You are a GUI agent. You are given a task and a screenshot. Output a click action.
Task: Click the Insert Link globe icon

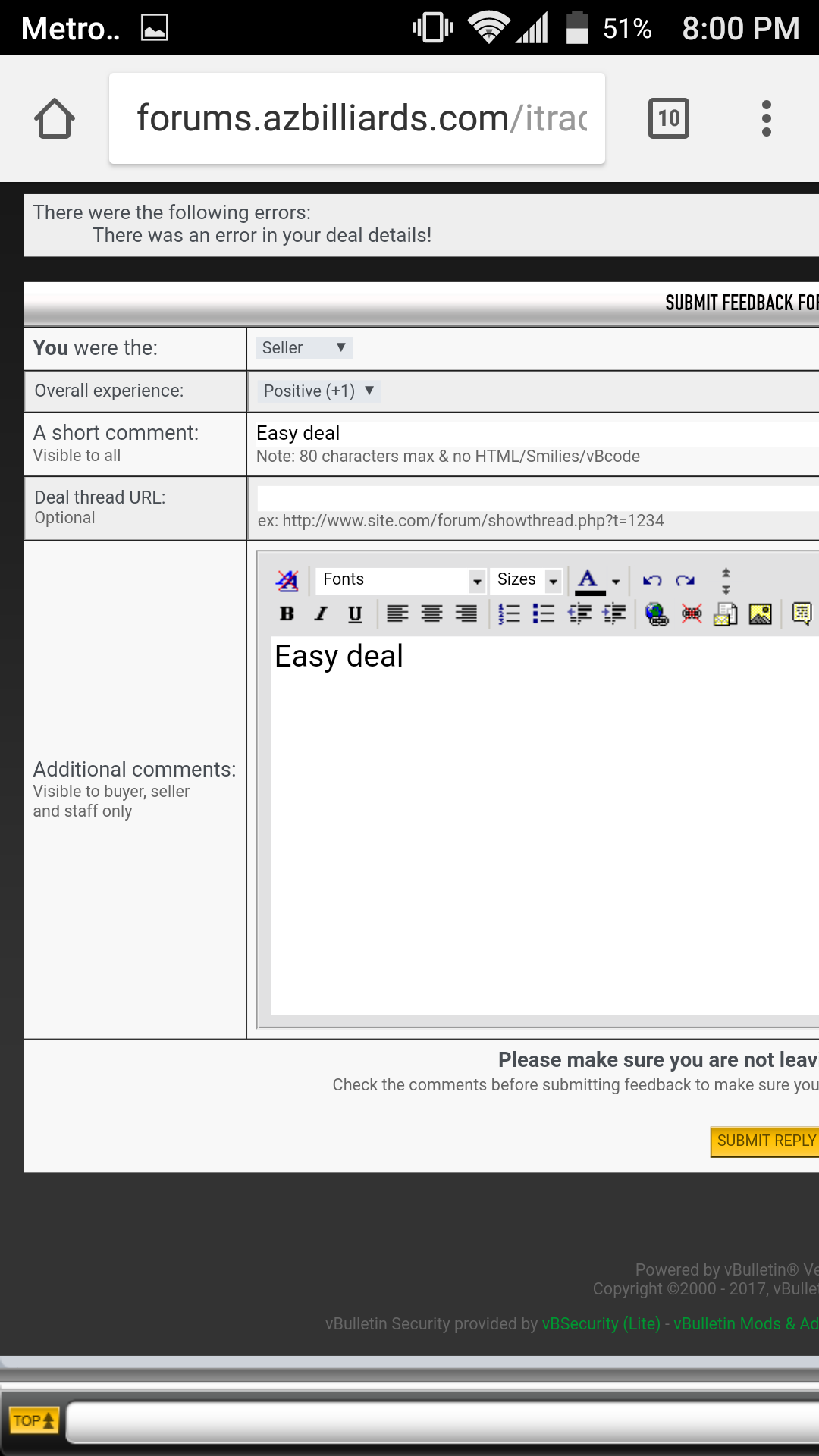click(x=656, y=613)
